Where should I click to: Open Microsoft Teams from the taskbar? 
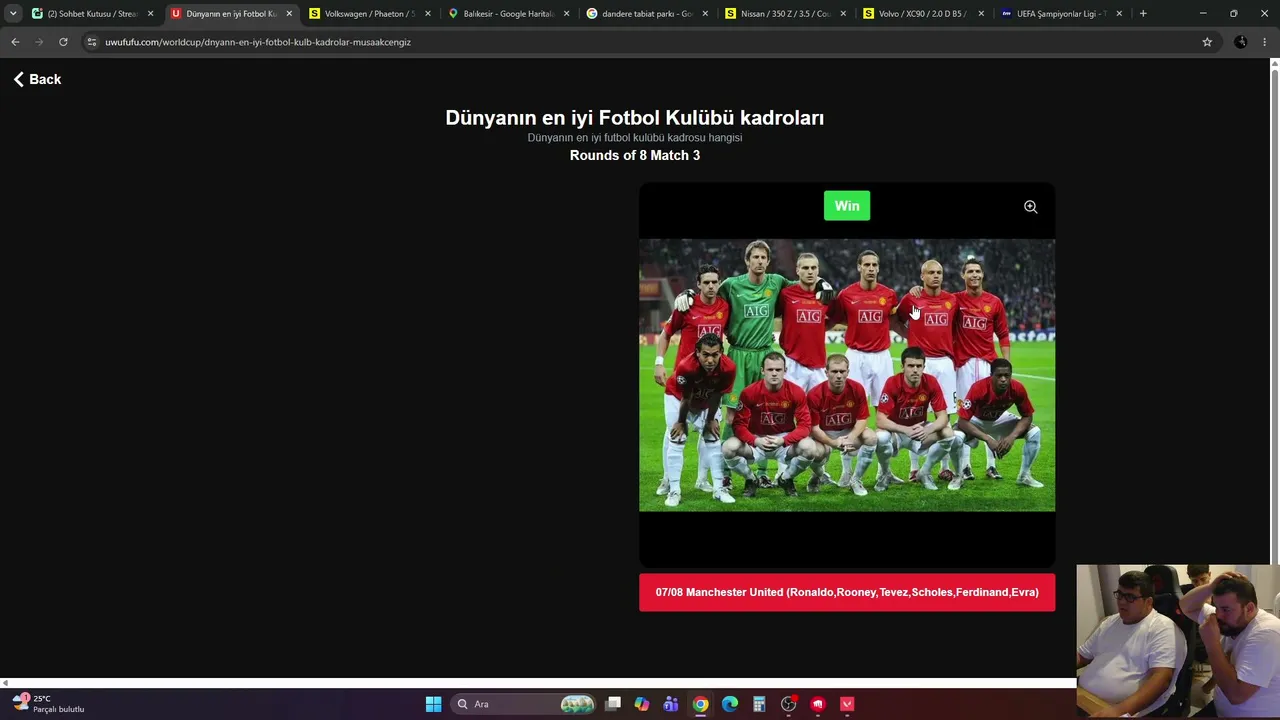[671, 704]
